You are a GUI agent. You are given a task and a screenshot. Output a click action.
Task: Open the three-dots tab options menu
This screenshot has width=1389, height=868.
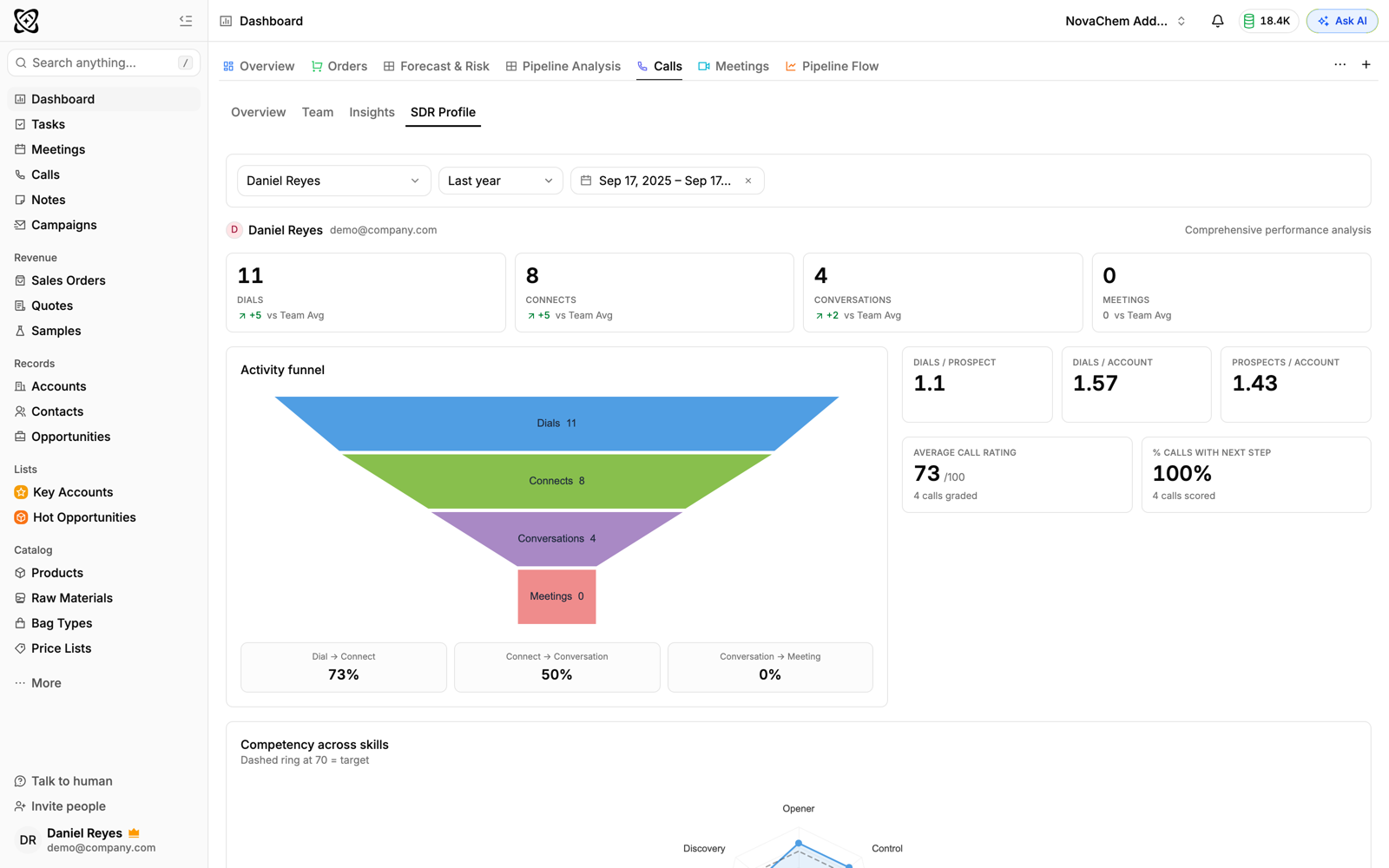coord(1340,65)
